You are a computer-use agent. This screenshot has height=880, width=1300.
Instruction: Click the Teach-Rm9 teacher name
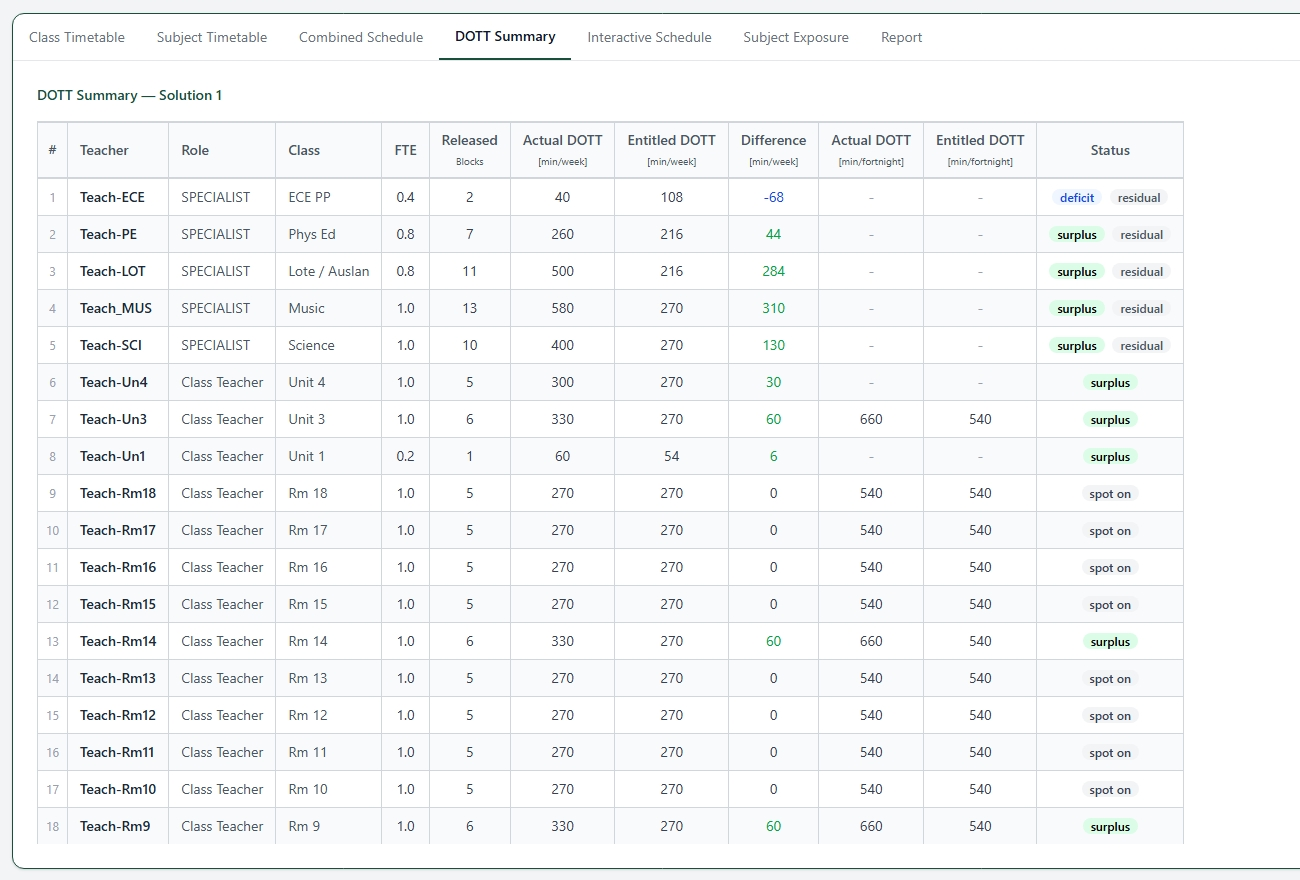[115, 826]
